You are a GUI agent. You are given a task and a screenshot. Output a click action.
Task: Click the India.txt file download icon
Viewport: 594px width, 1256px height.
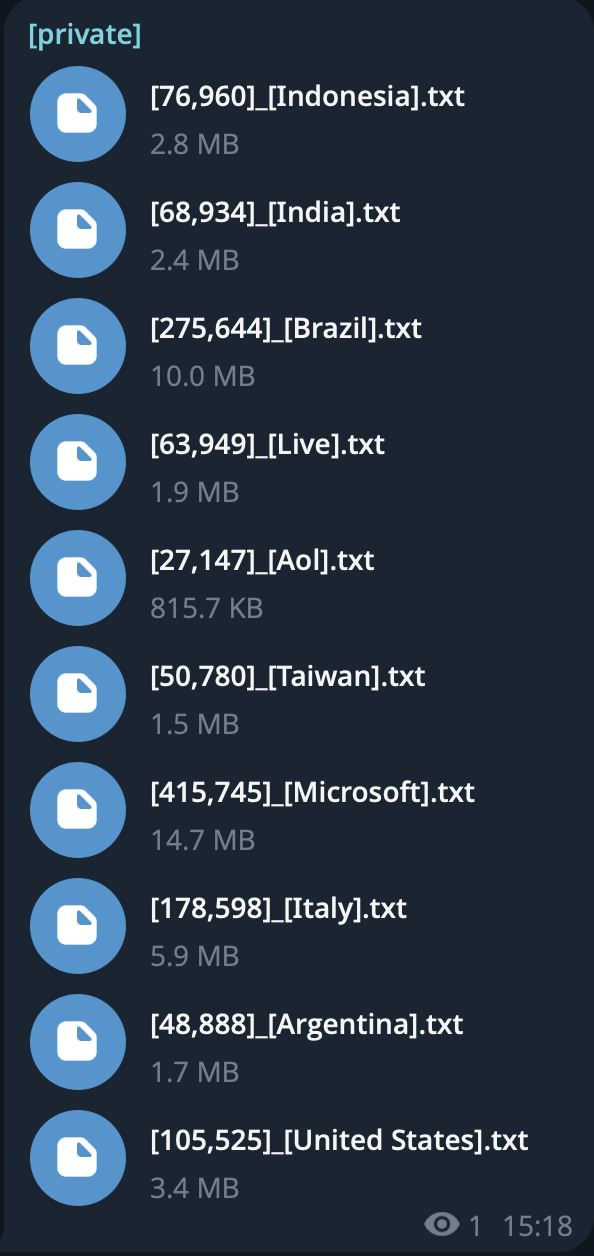tap(78, 230)
